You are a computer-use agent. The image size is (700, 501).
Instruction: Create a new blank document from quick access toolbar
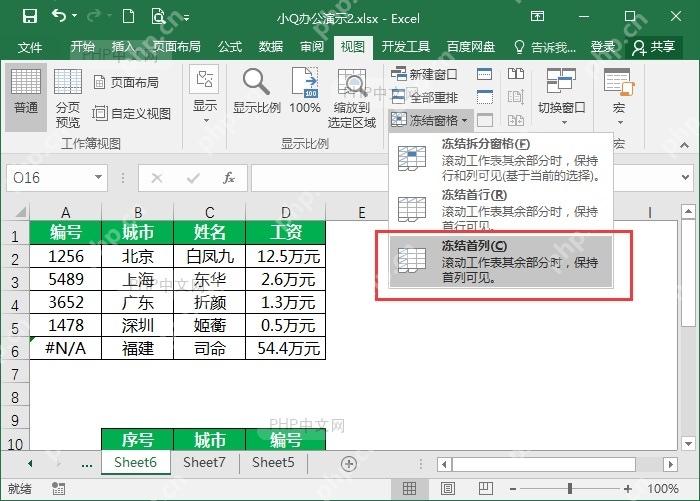(129, 17)
